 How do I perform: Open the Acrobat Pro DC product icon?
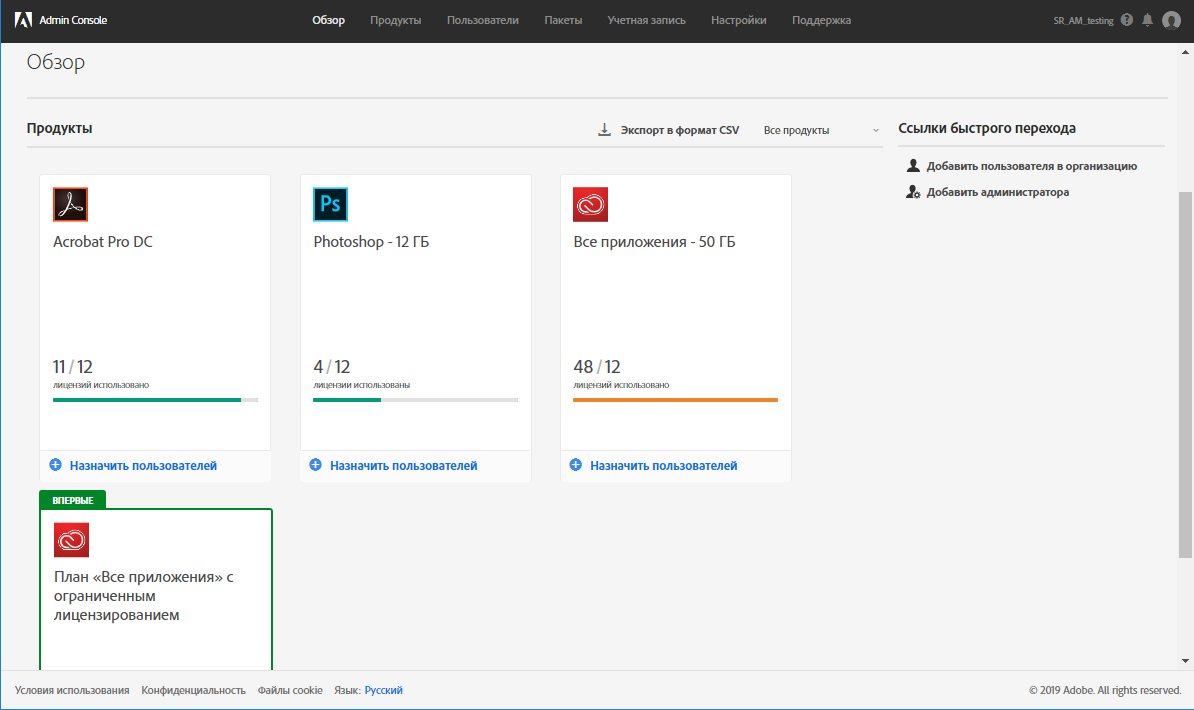[70, 204]
